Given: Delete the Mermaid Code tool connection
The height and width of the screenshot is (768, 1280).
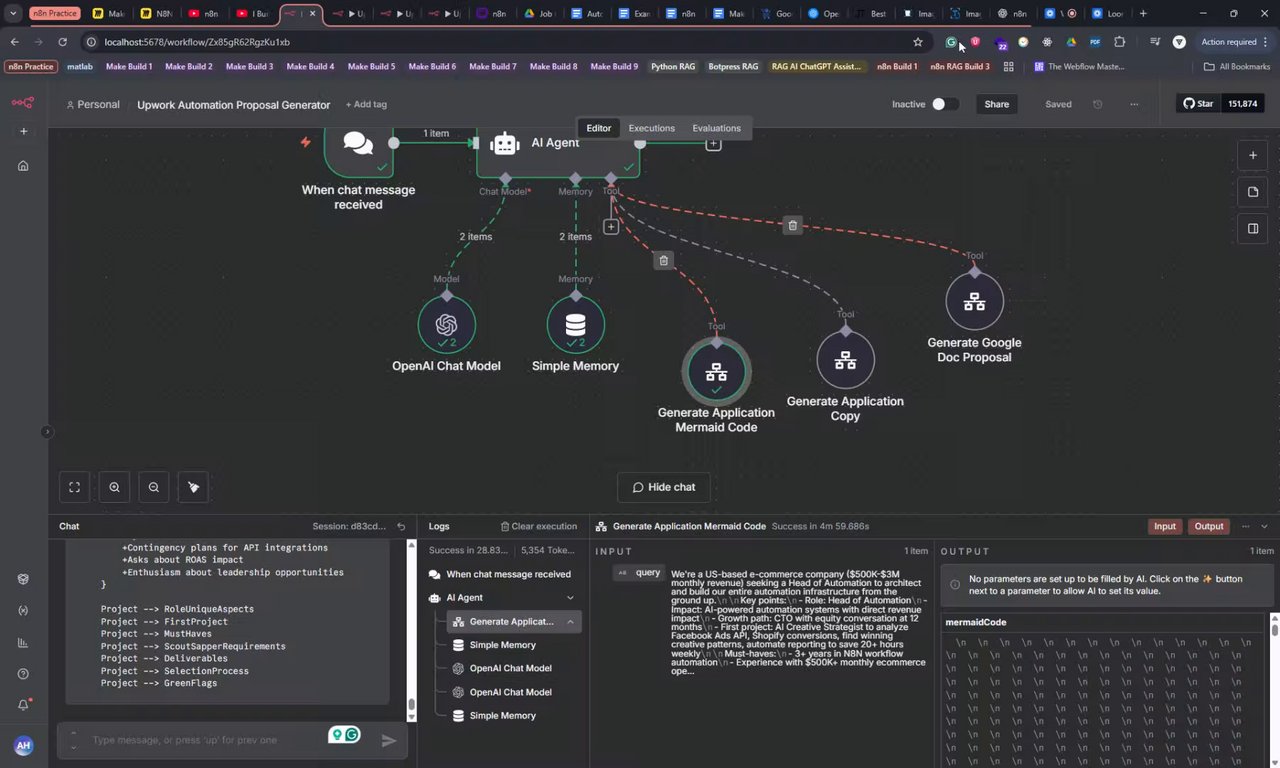Looking at the screenshot, I should [x=663, y=260].
